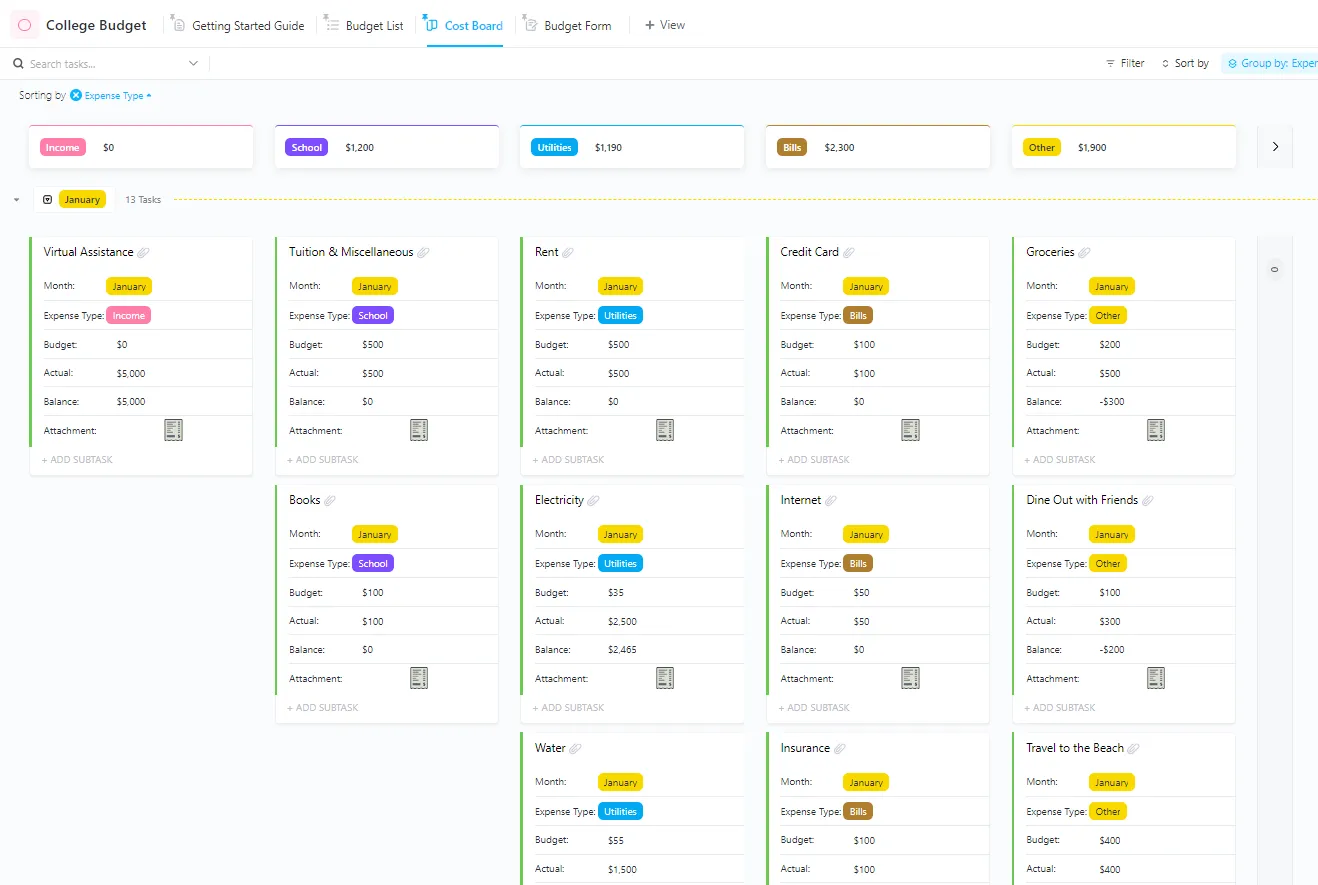Click the icon box beside the January group tag
Image resolution: width=1318 pixels, height=885 pixels.
[47, 200]
